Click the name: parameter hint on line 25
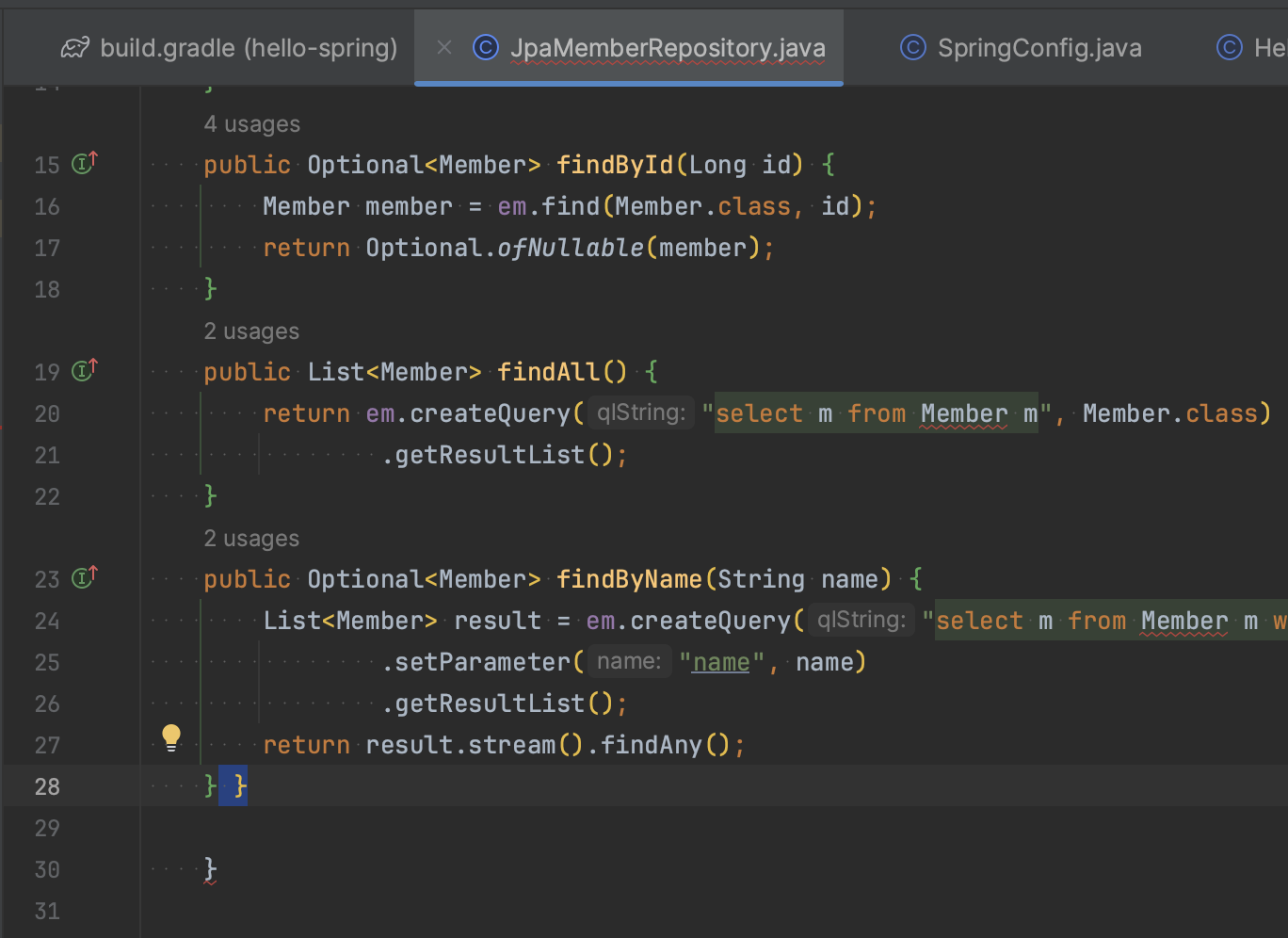The image size is (1288, 938). 629,661
